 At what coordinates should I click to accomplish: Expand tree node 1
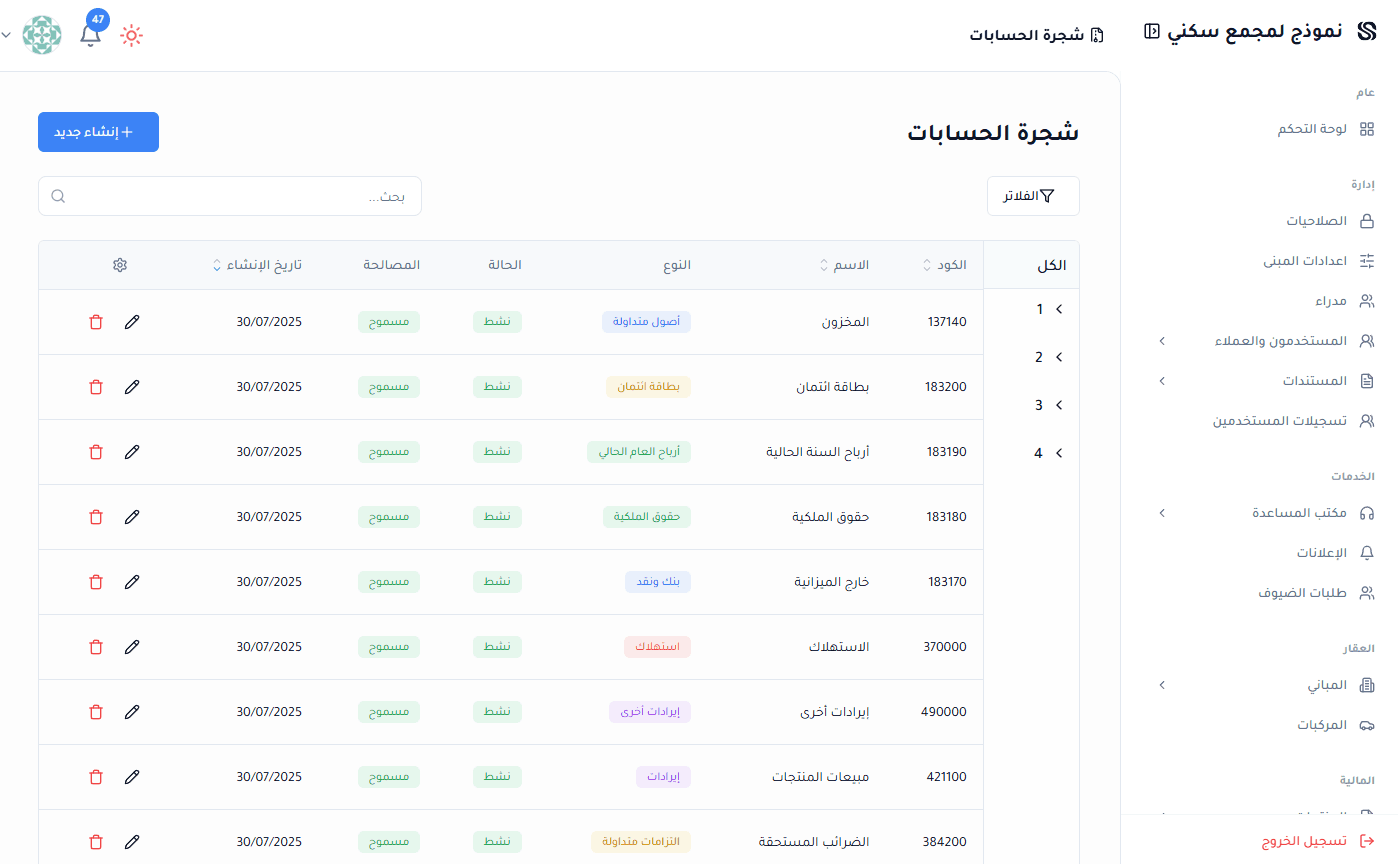[1059, 309]
